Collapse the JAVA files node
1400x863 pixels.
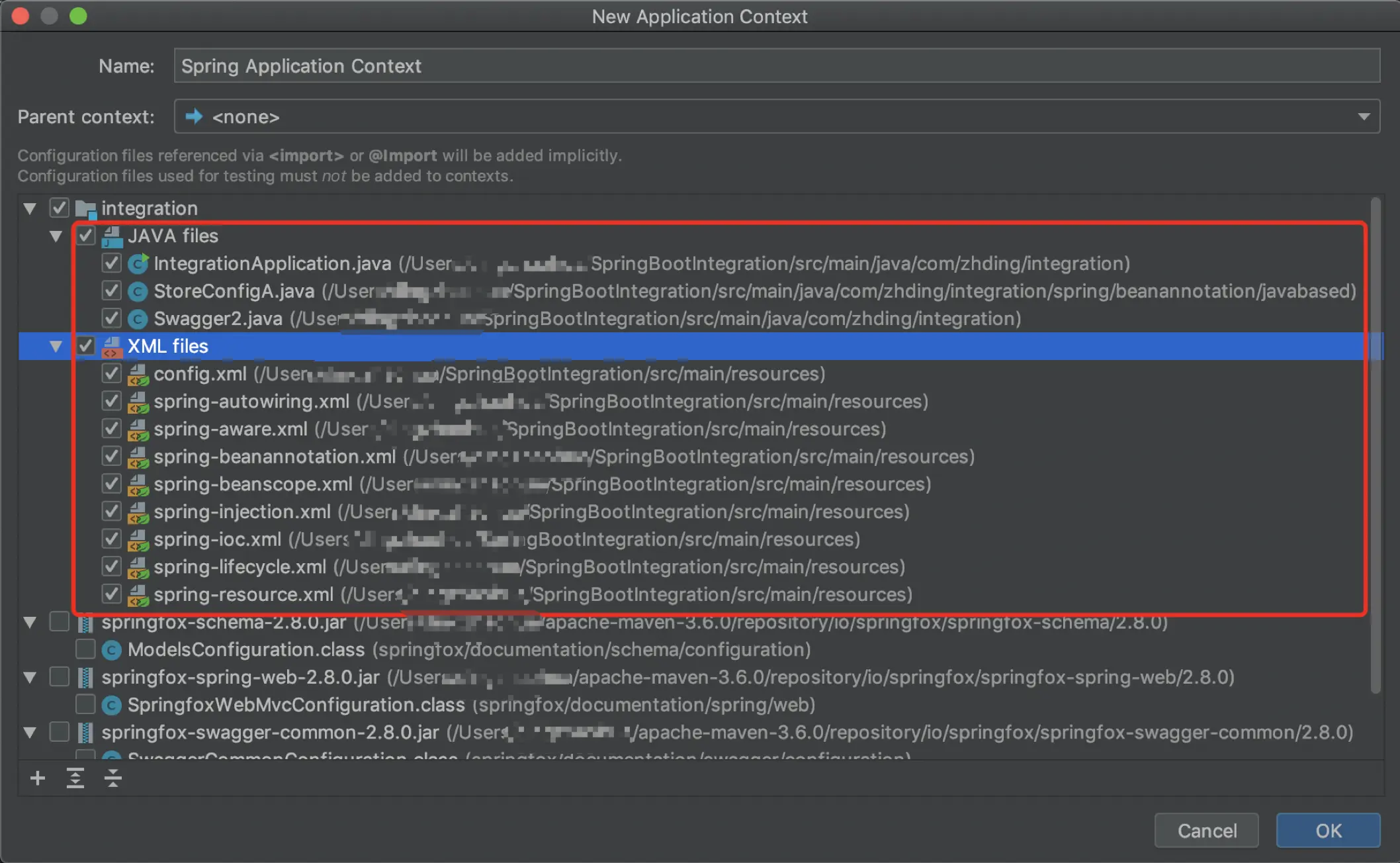[56, 236]
